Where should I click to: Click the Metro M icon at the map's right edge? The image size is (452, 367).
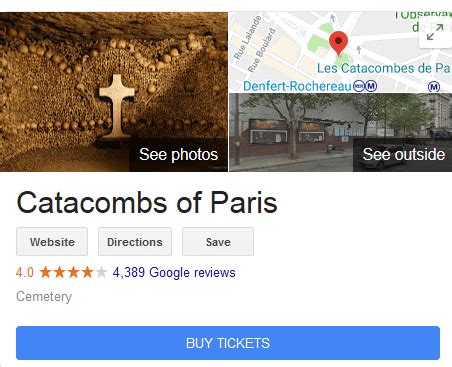coord(434,87)
